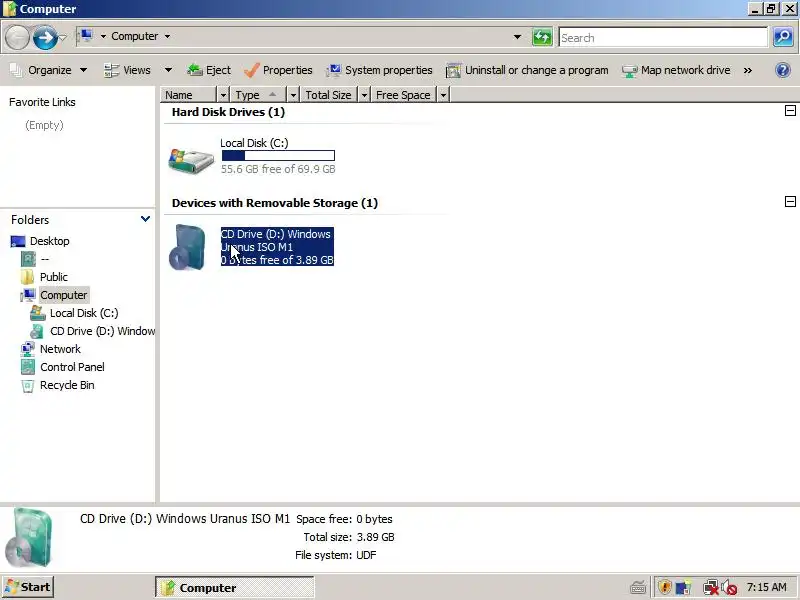Click Devices with Removable Storage header

point(274,203)
